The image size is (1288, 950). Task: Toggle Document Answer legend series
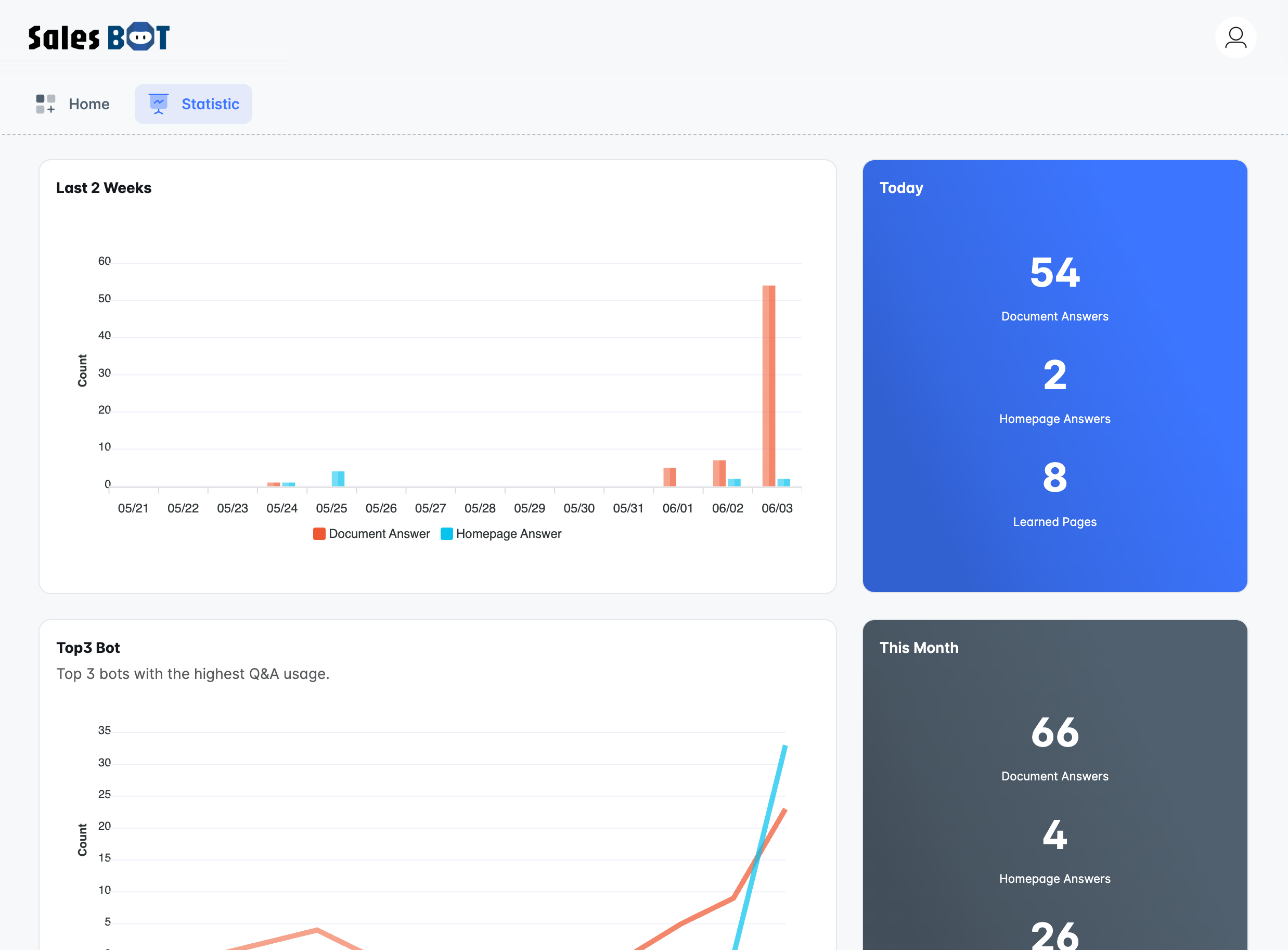pos(371,534)
